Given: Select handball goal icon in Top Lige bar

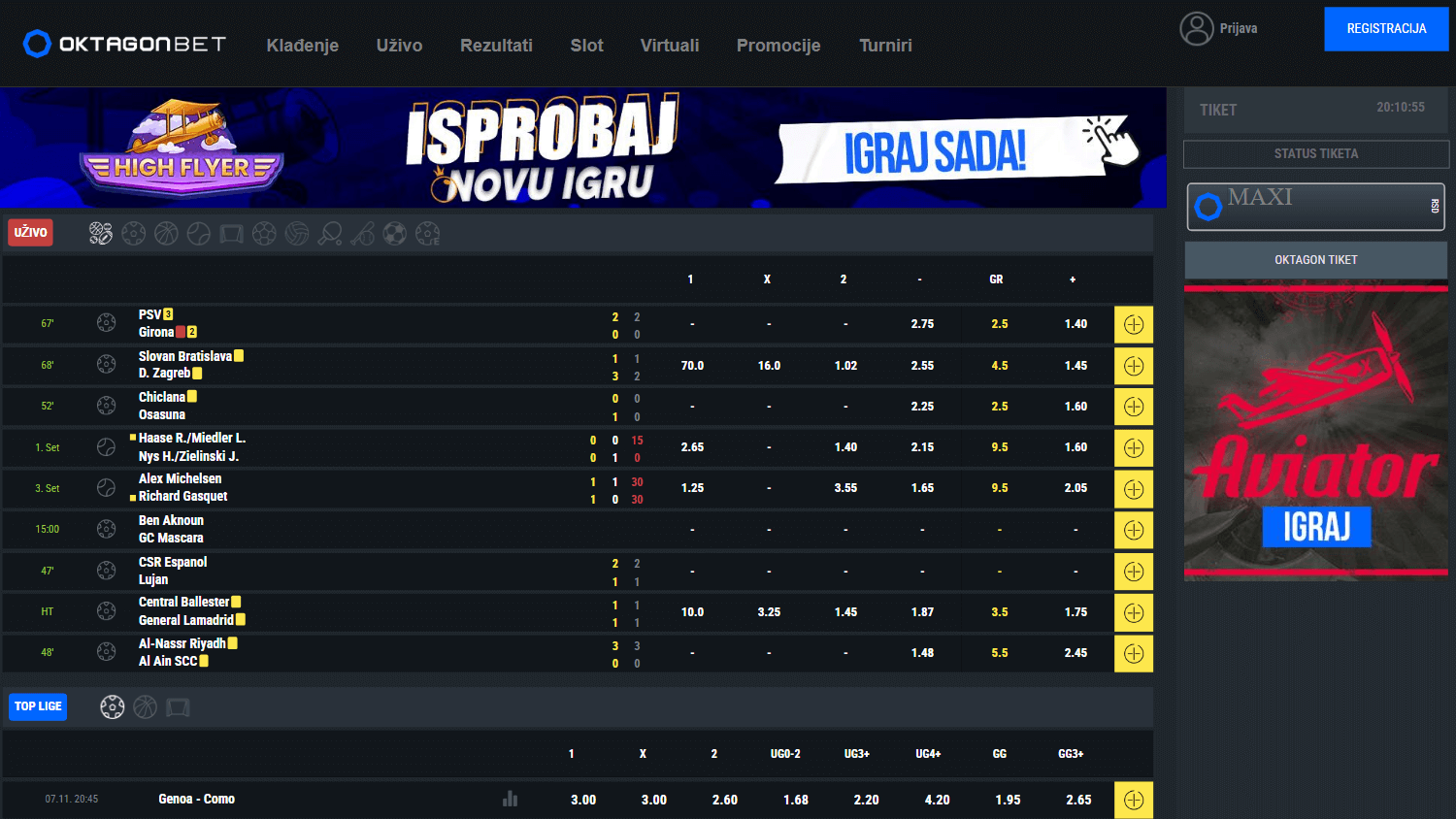Looking at the screenshot, I should (178, 707).
